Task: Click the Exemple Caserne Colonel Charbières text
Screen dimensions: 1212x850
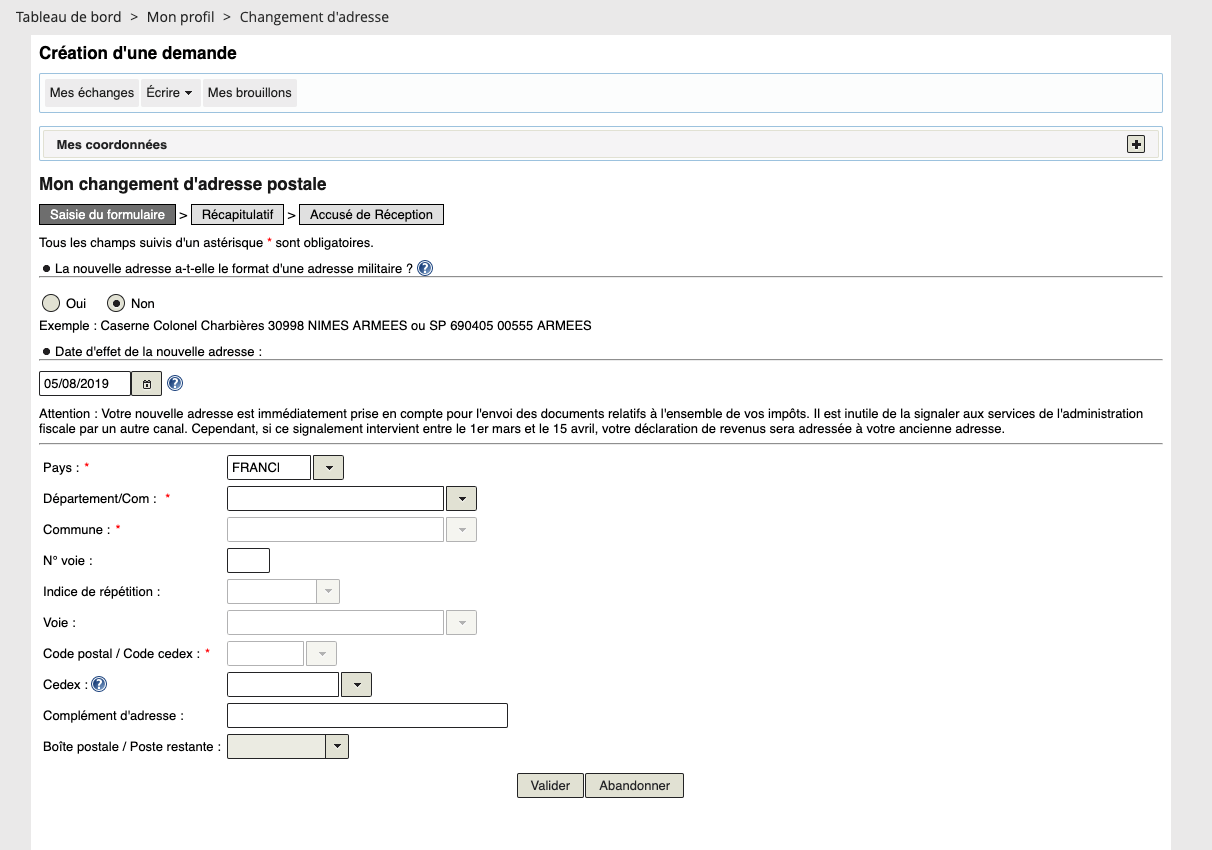Action: (315, 326)
